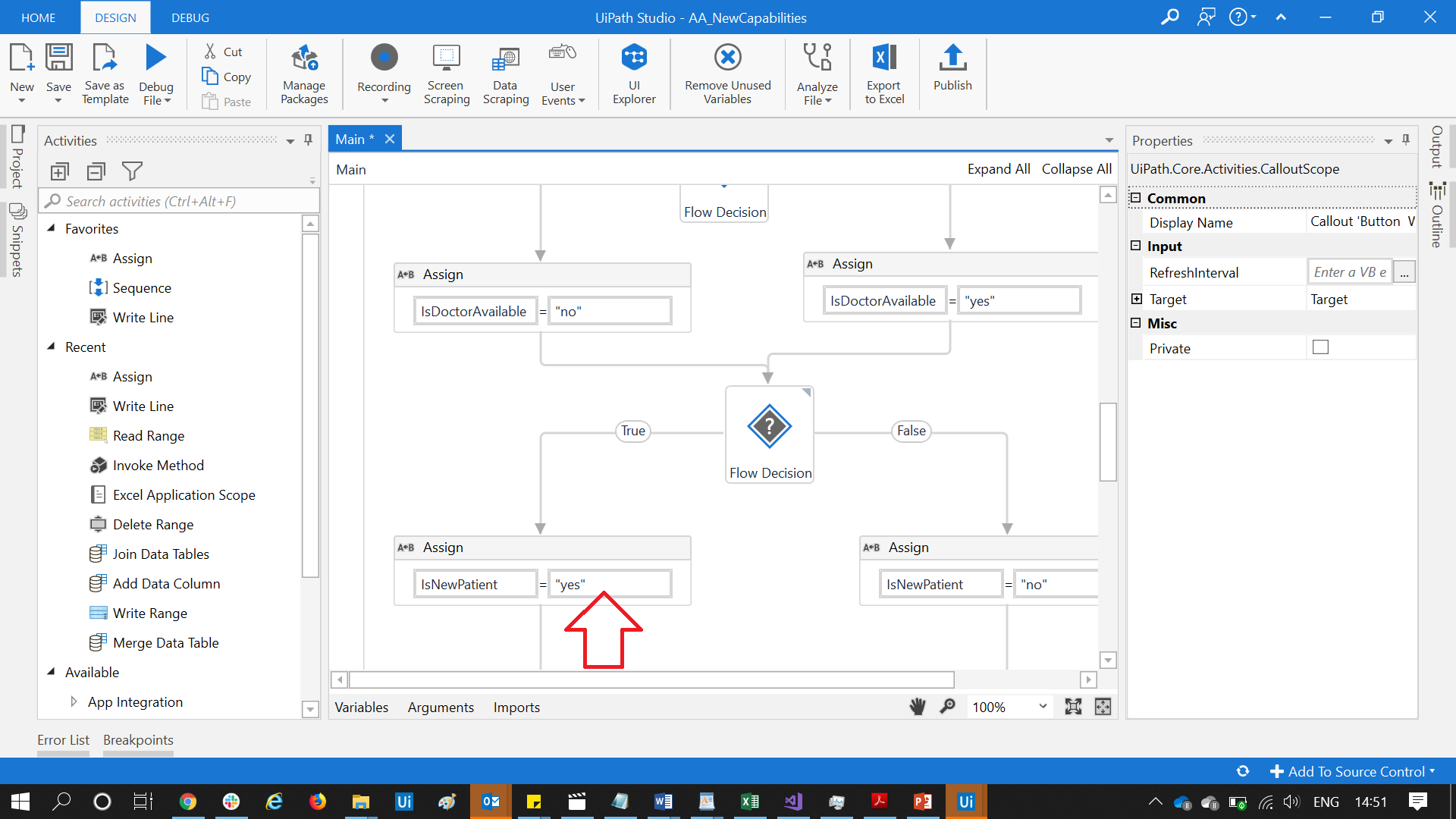Click the filter activities funnel icon

click(x=132, y=171)
